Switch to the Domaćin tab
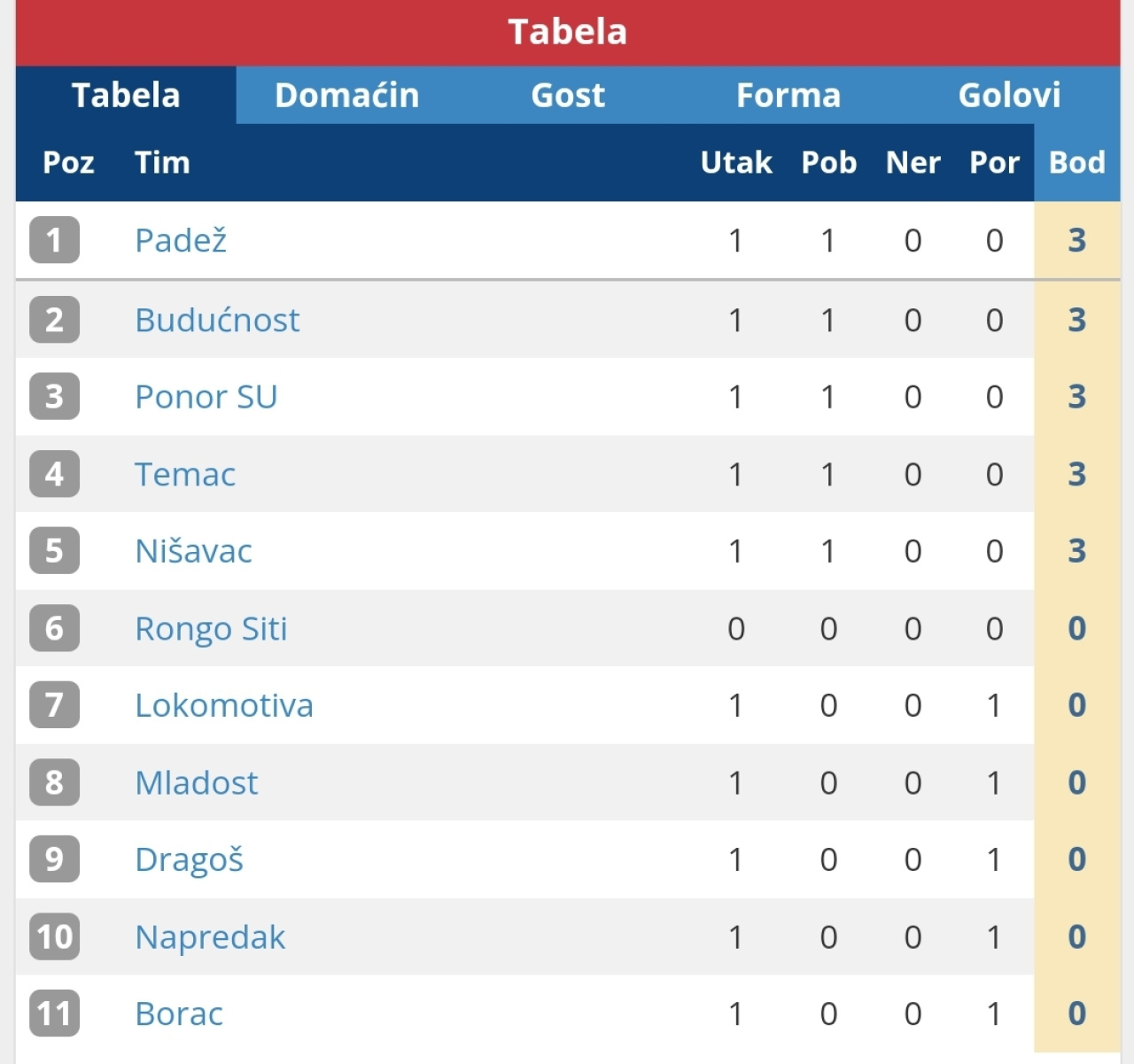The height and width of the screenshot is (1064, 1134). tap(346, 95)
